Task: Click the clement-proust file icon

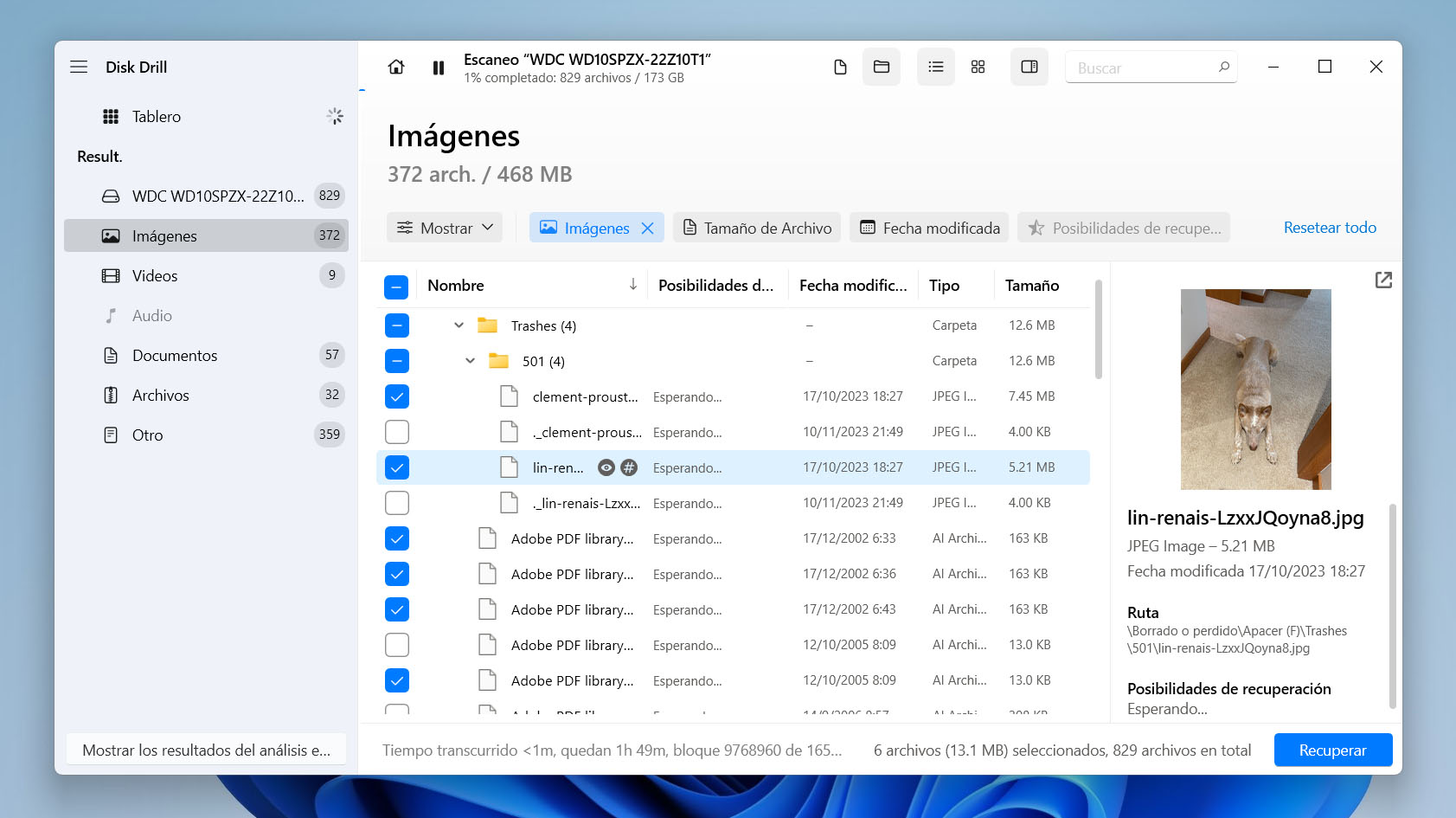Action: click(x=510, y=396)
